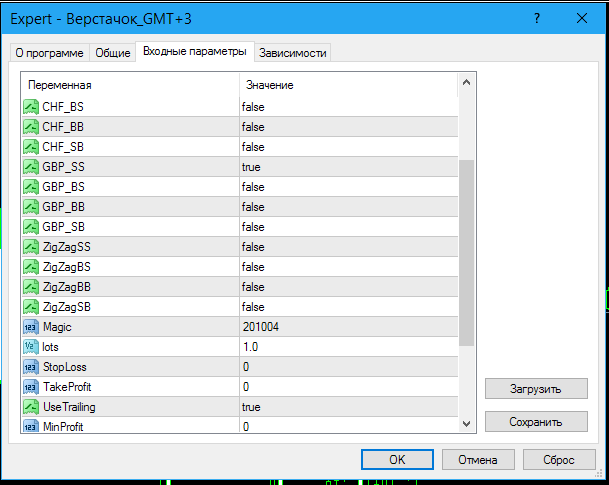Viewport: 609px width, 485px height.
Task: Click the boolean icon beside ZigZagSB
Action: [31, 307]
